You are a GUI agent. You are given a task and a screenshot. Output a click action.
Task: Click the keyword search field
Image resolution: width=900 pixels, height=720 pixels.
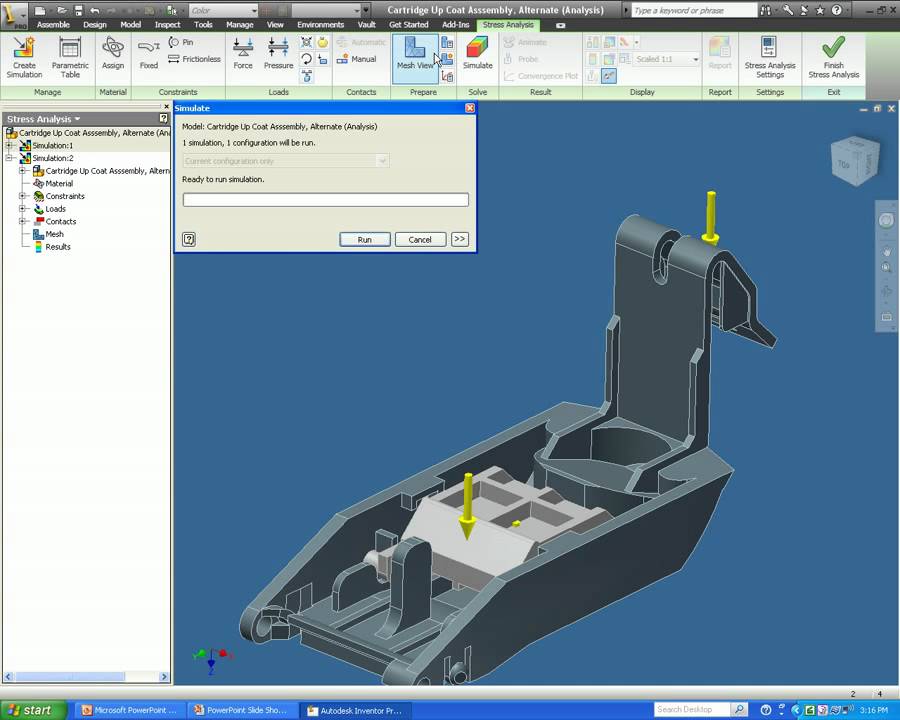[693, 10]
